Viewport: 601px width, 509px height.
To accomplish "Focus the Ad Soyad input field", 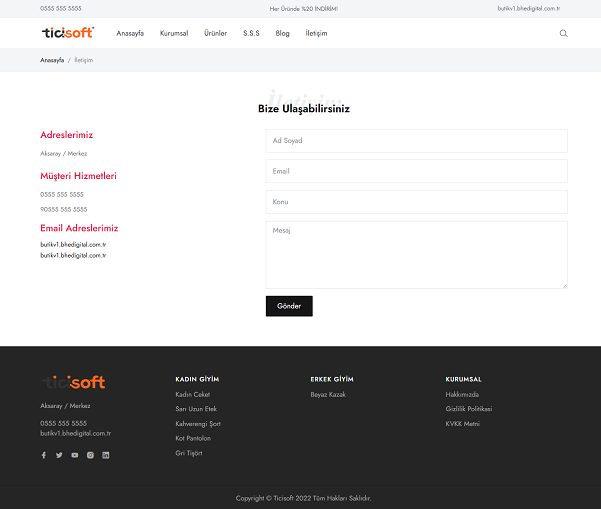I will point(416,141).
